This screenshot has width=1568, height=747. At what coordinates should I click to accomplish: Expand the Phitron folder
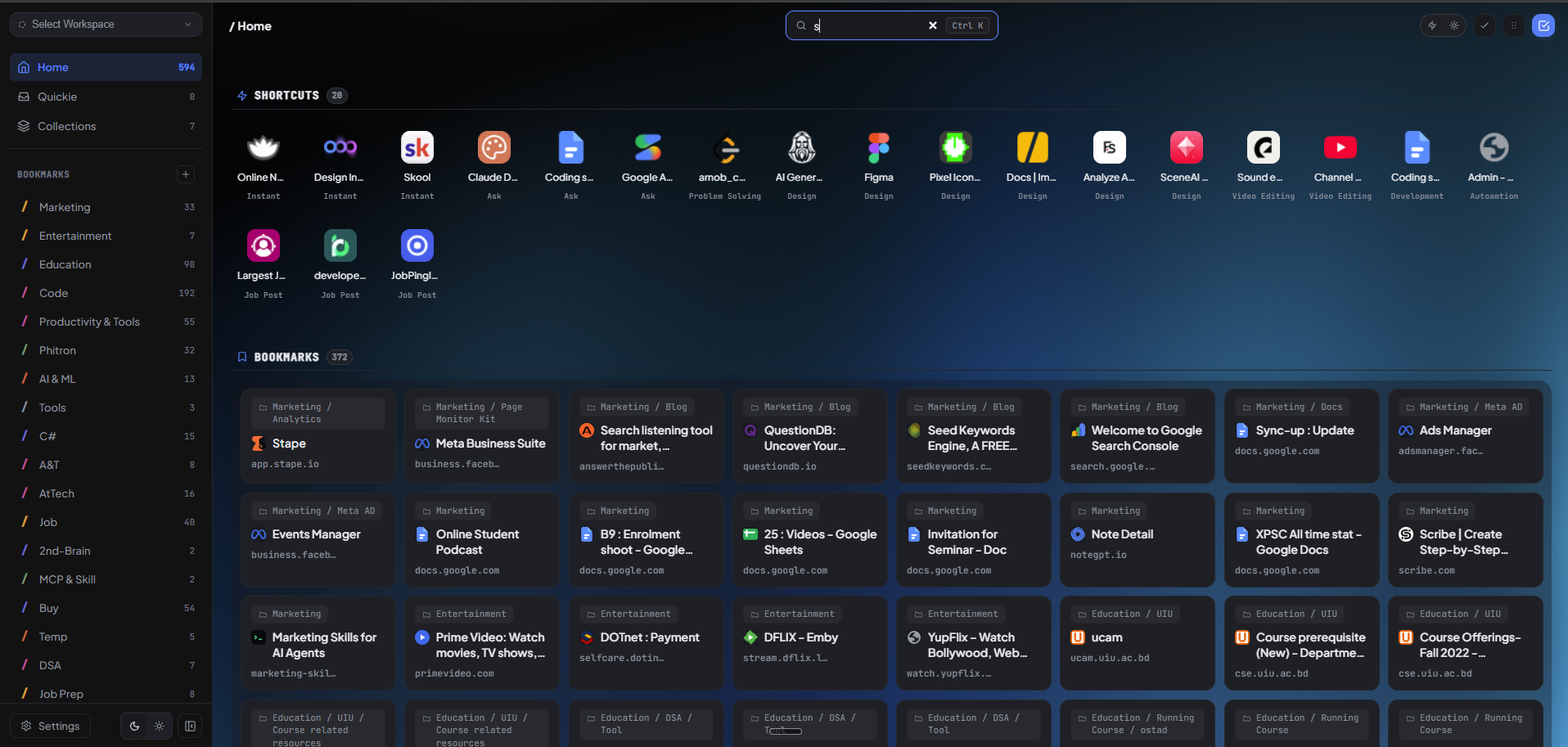tap(106, 350)
